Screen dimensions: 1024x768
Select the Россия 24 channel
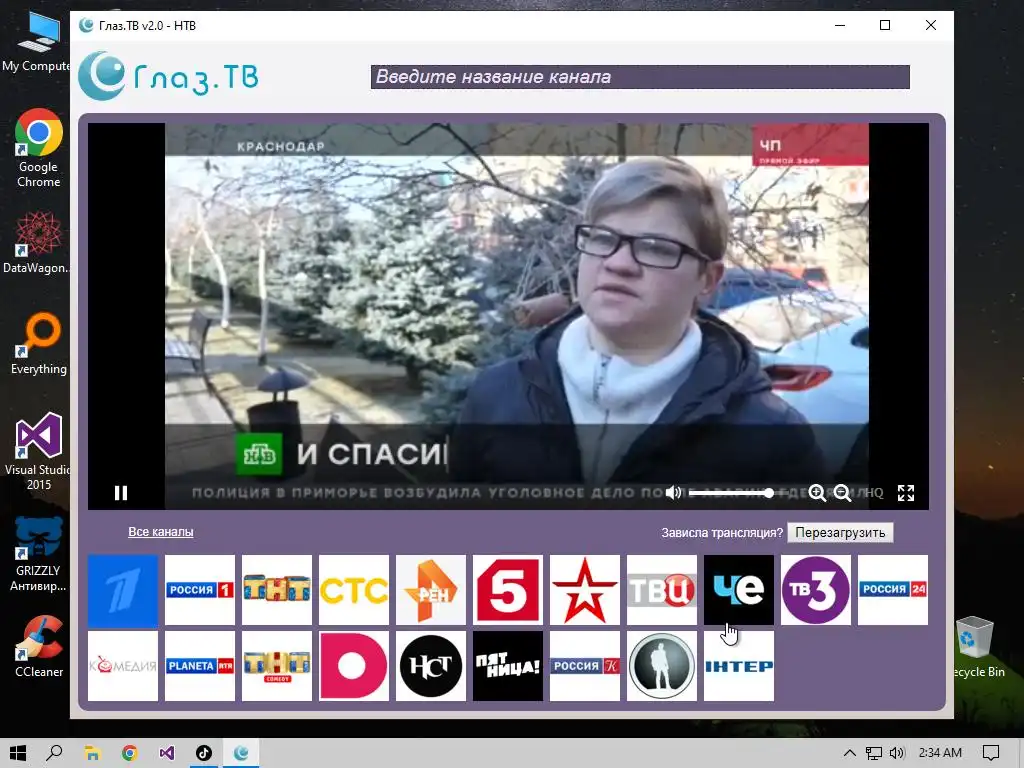(893, 590)
